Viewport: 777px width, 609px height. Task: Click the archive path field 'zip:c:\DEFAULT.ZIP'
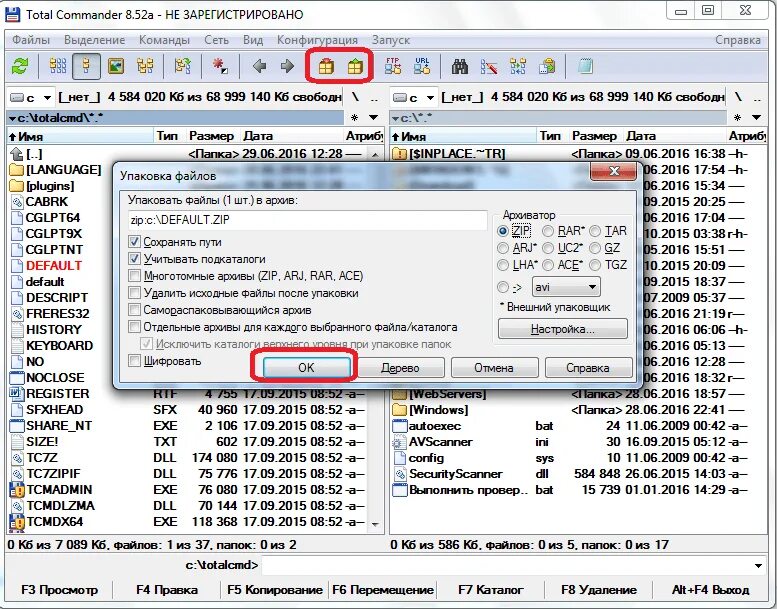(x=307, y=220)
